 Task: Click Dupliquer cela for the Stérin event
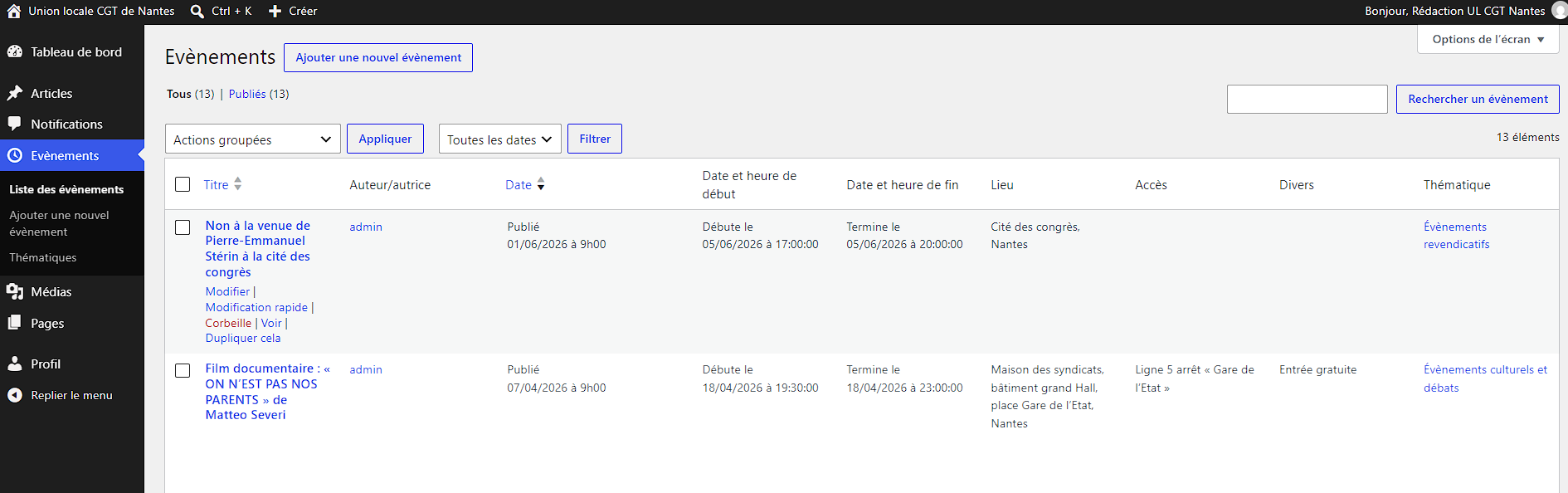coord(243,338)
